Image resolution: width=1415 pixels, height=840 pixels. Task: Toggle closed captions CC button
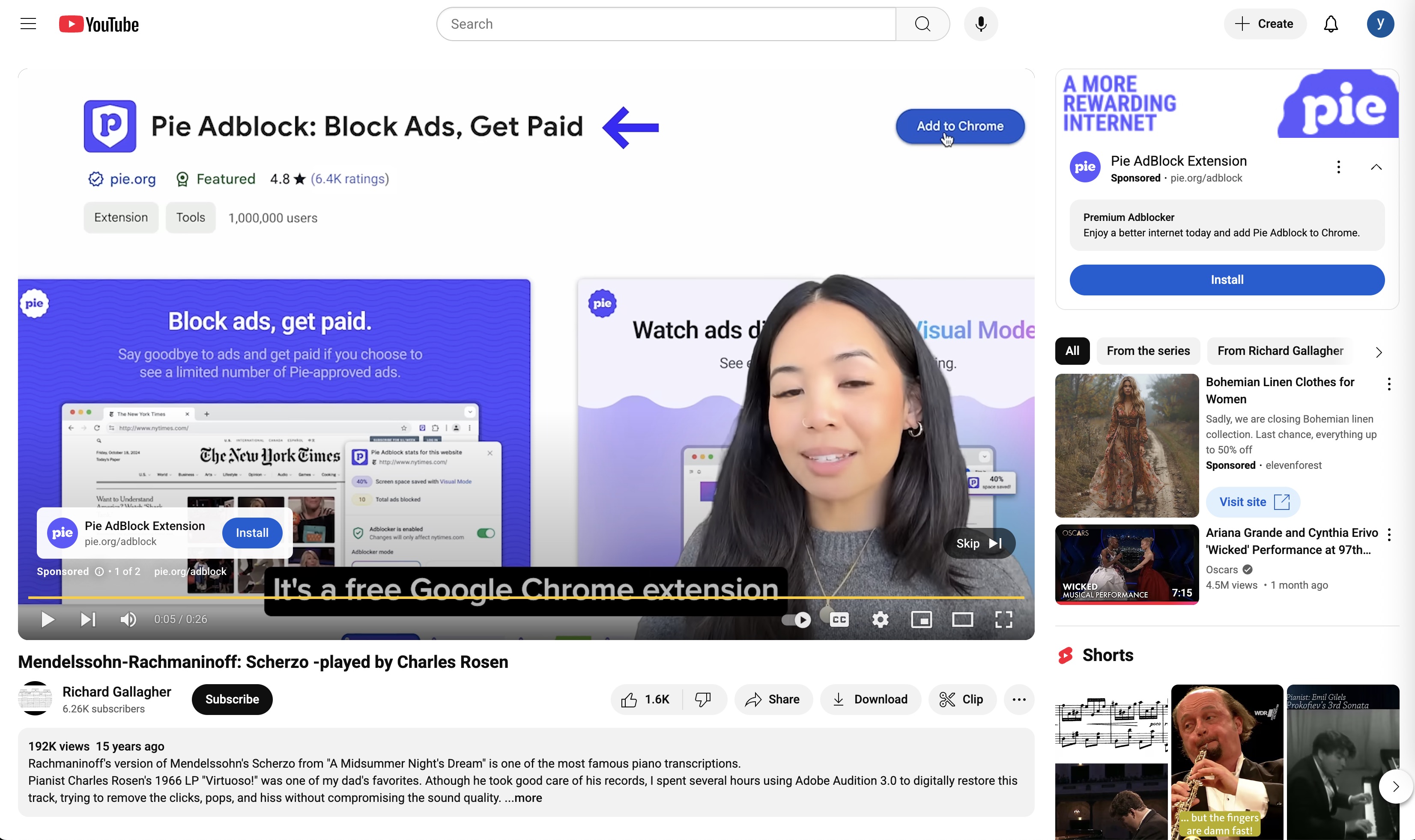pyautogui.click(x=839, y=619)
